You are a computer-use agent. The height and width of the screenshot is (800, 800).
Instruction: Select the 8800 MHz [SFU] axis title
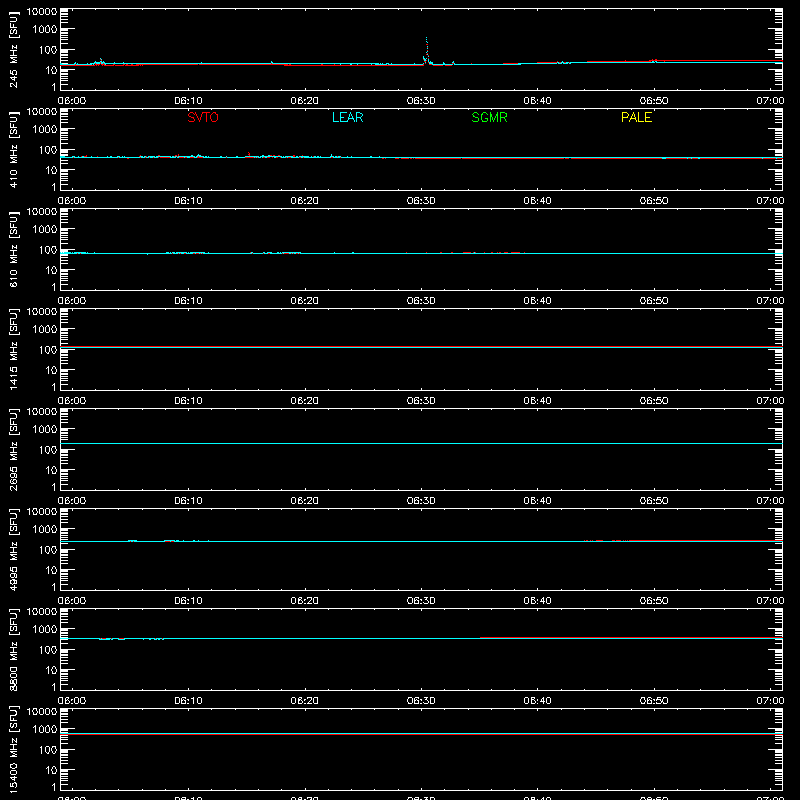[x=14, y=649]
